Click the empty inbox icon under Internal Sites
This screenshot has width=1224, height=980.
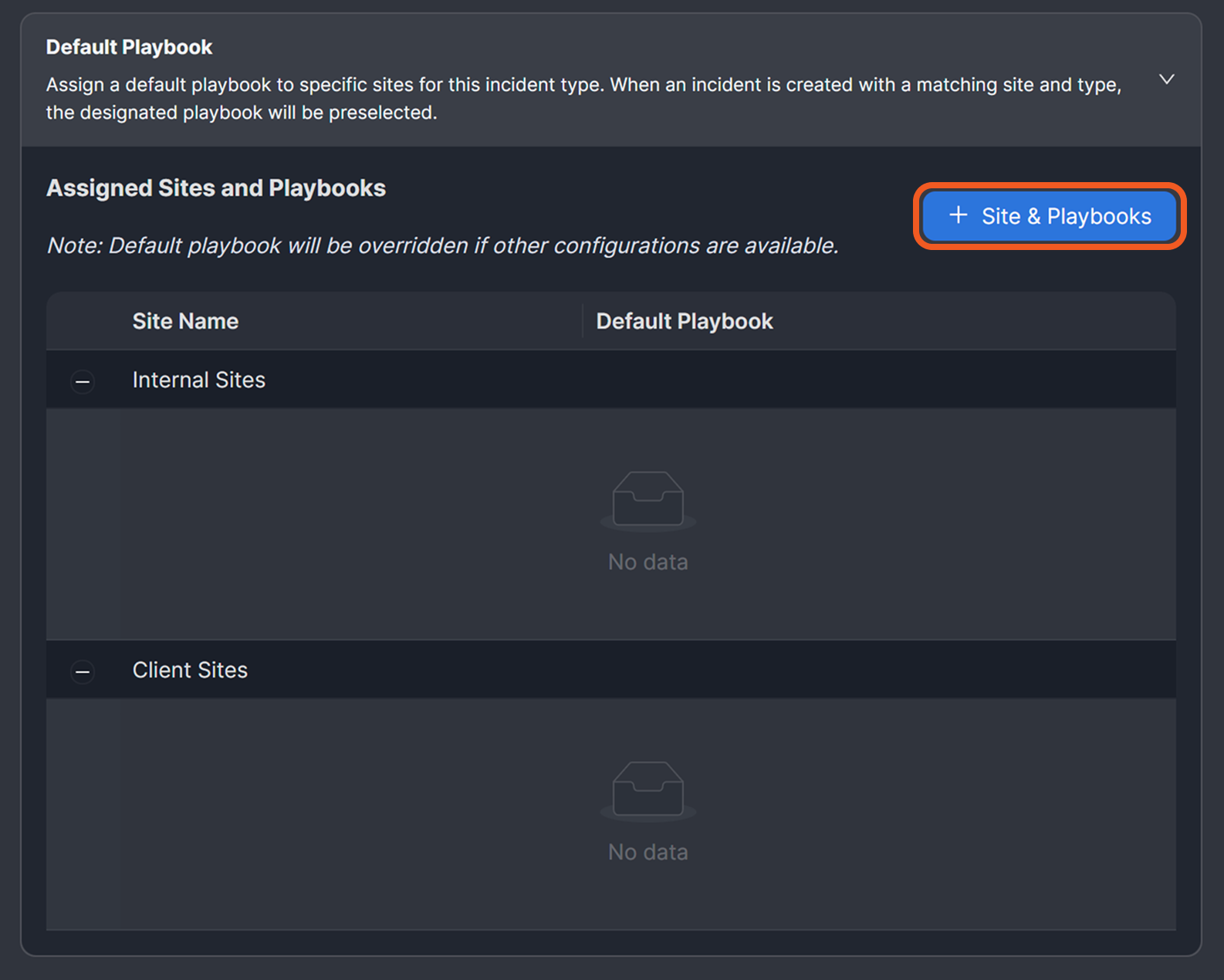[648, 499]
